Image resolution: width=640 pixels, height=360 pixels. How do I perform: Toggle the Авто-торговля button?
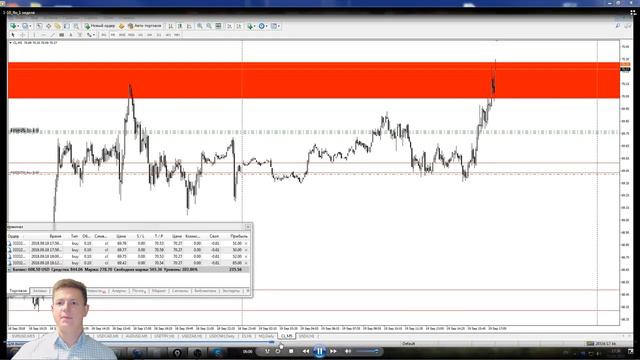tap(144, 26)
